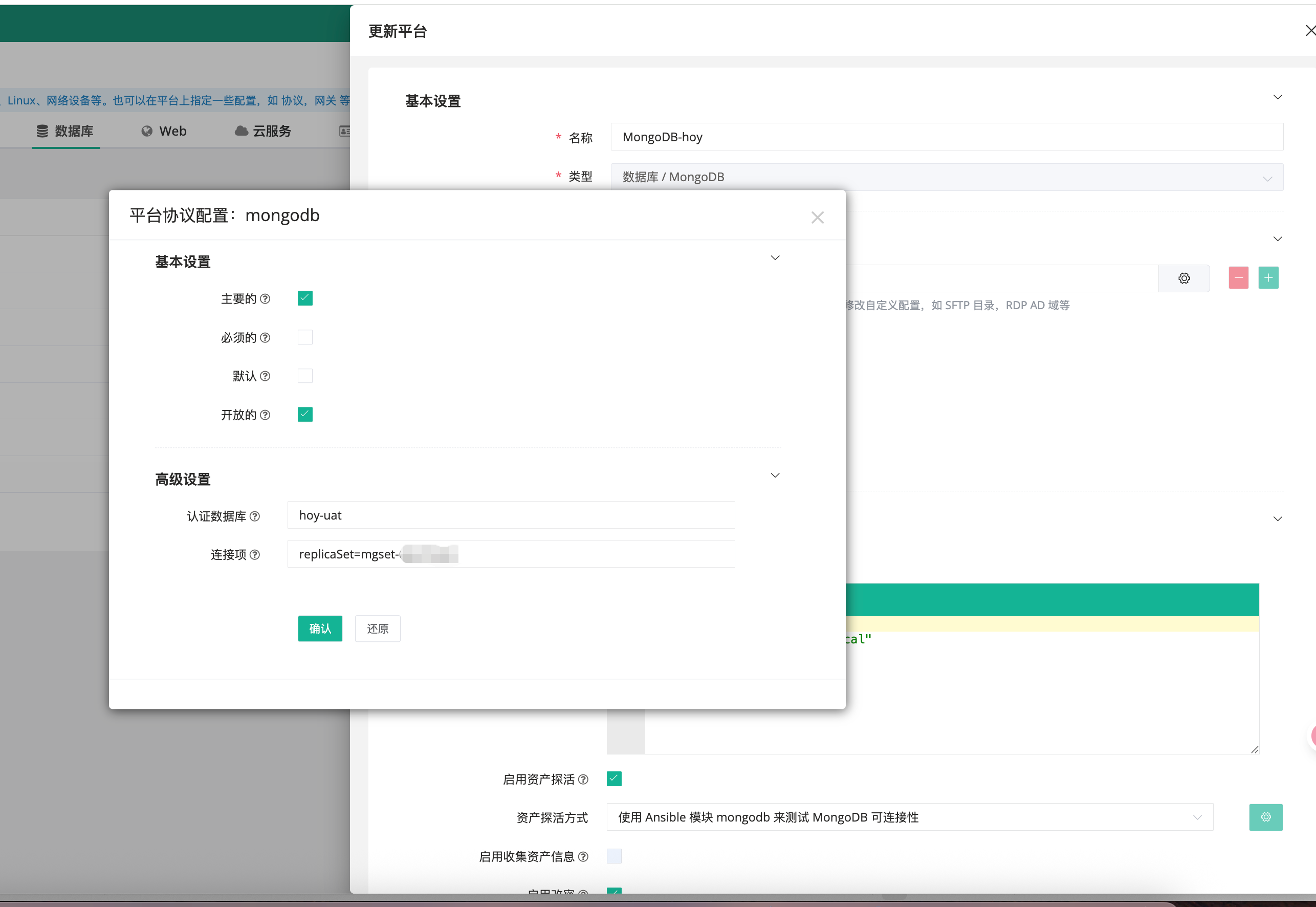1316x907 pixels.
Task: Switch to the Web tab
Action: click(x=164, y=131)
